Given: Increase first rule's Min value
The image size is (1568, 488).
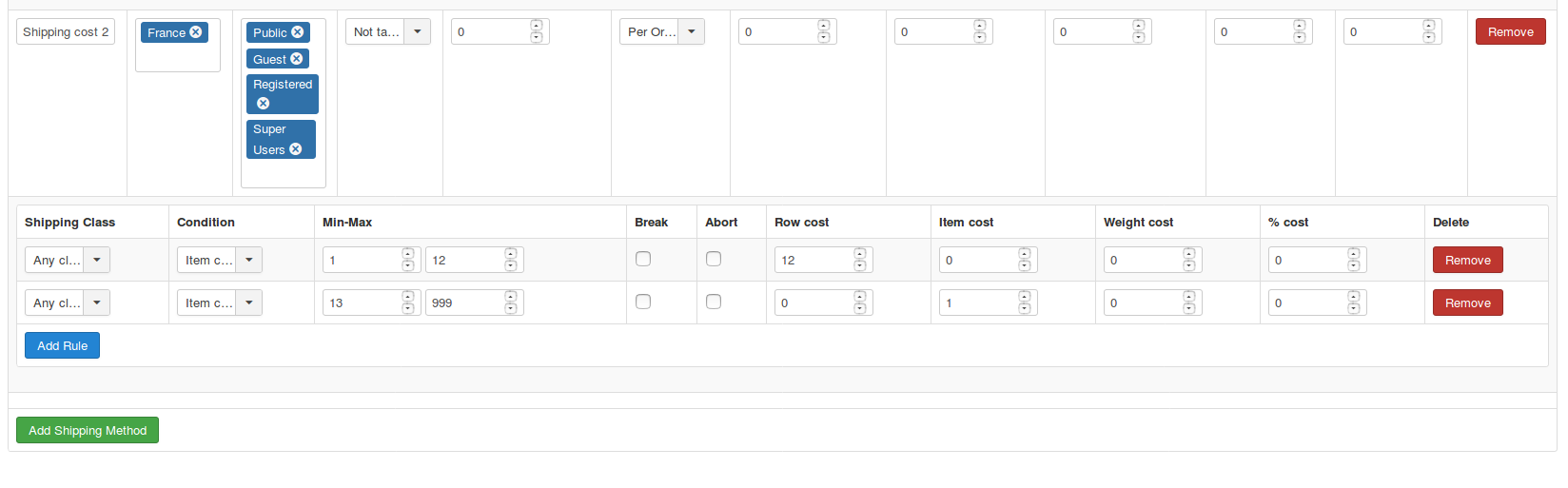Looking at the screenshot, I should (408, 254).
